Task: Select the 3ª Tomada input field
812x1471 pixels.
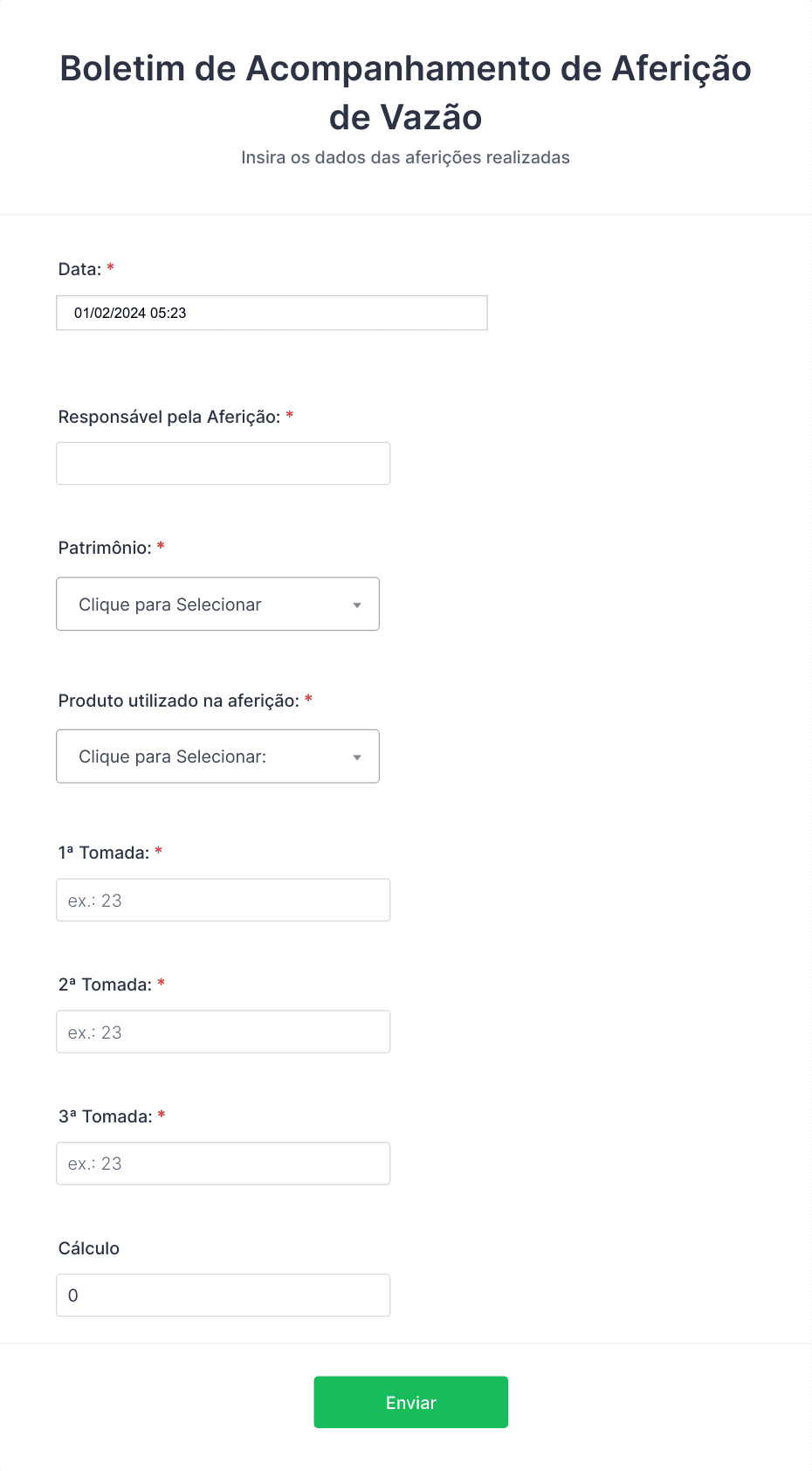Action: click(x=223, y=1164)
